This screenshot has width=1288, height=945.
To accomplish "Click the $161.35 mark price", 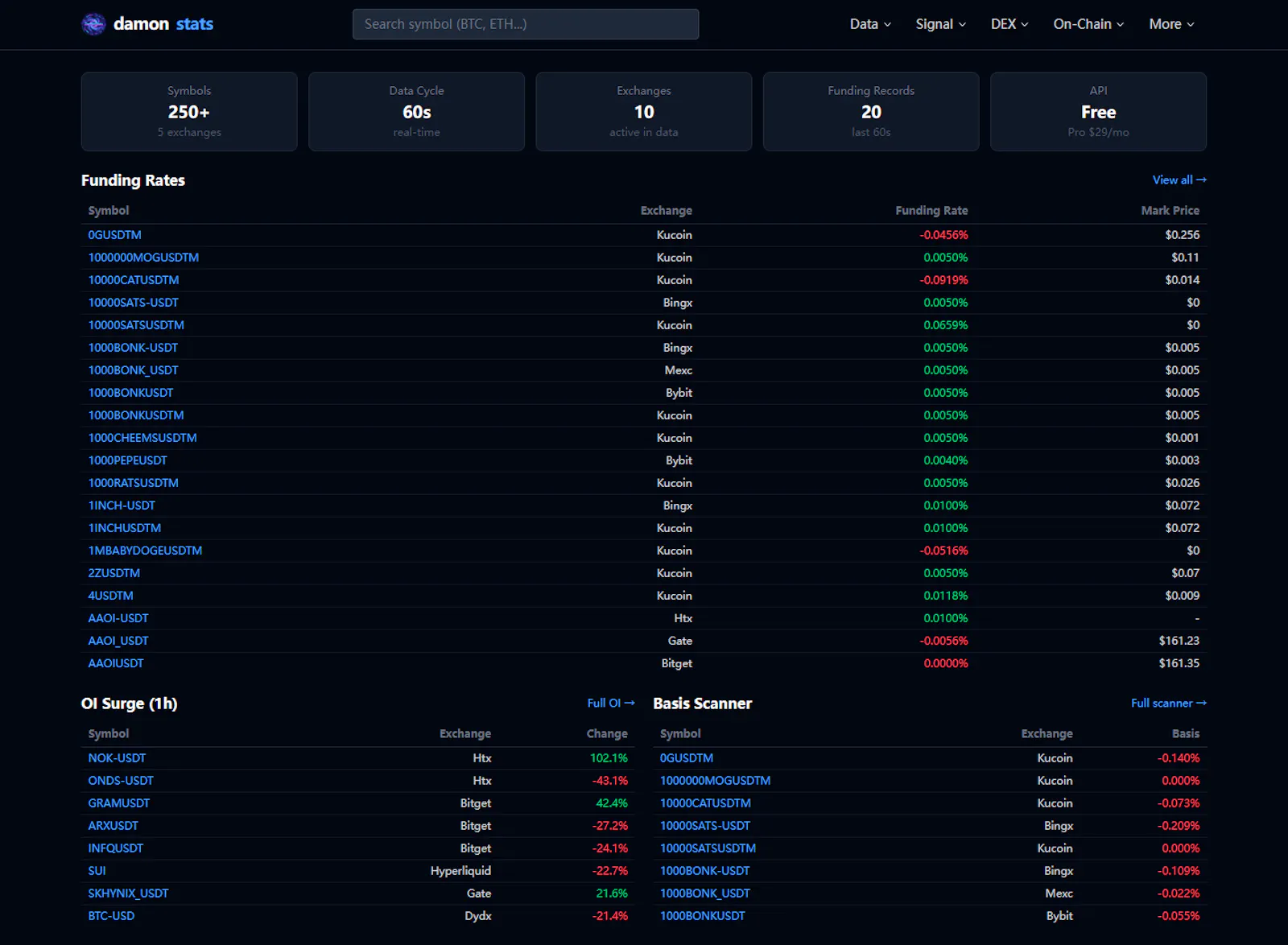I will click(x=1179, y=663).
